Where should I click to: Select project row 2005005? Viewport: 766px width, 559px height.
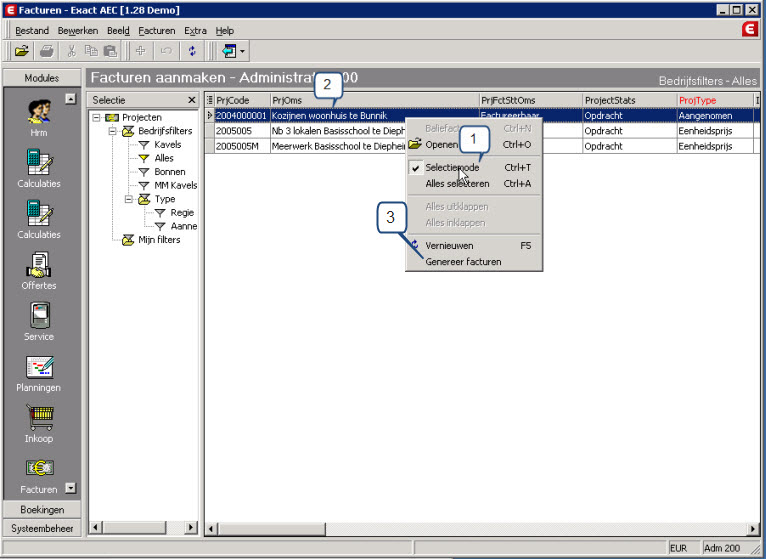242,131
